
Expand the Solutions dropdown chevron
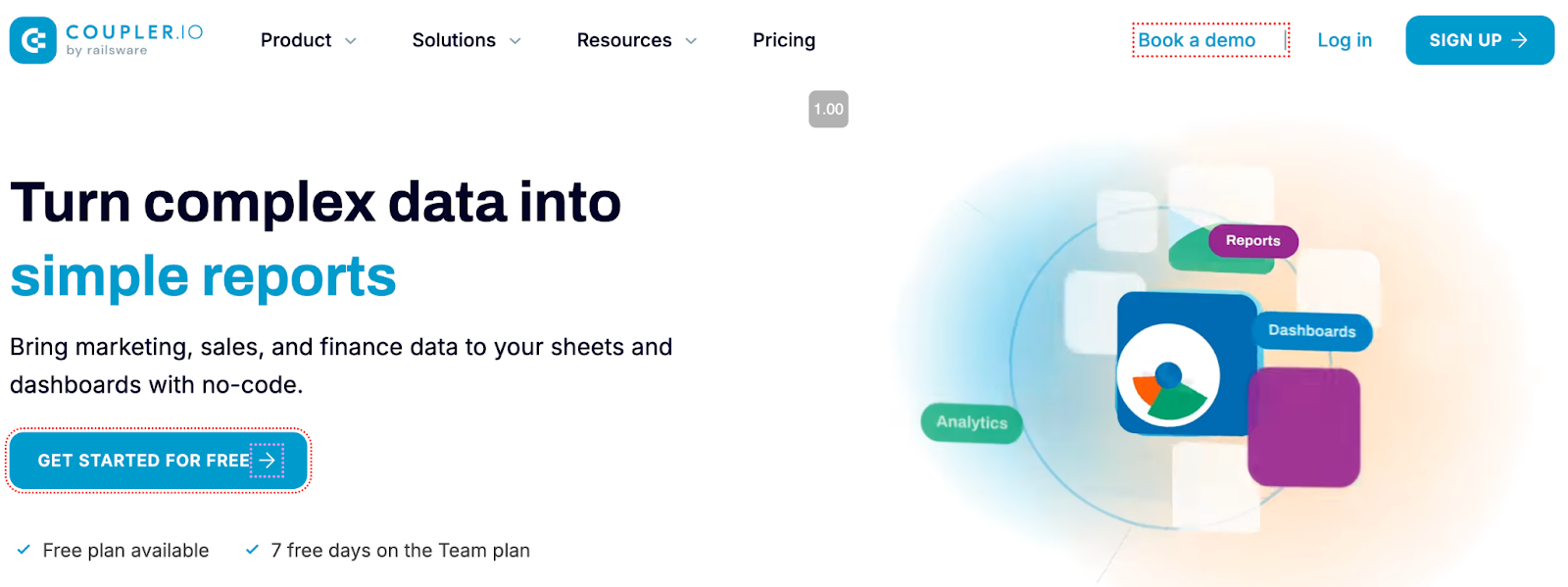coord(515,41)
